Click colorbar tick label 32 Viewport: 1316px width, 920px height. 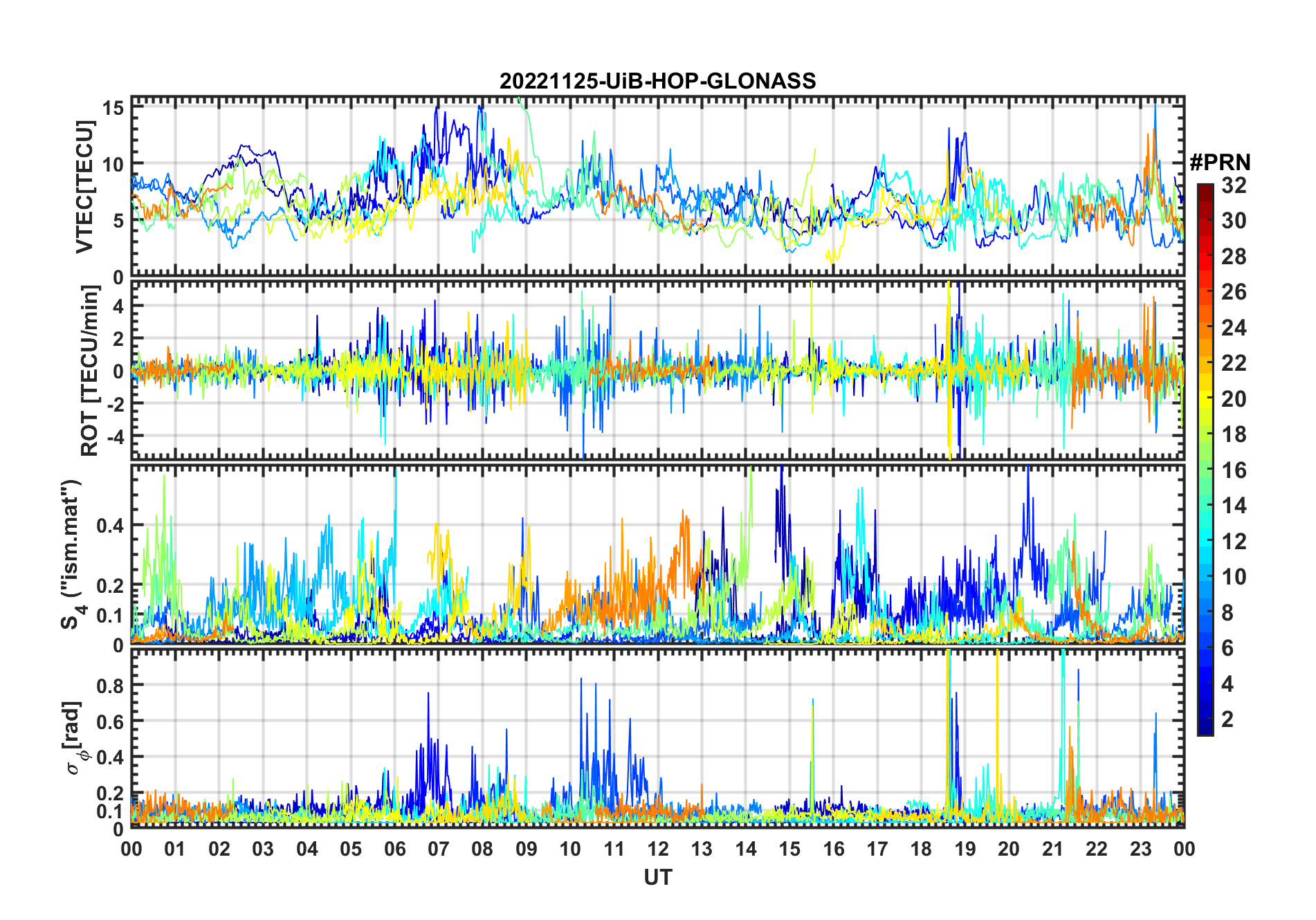pyautogui.click(x=1234, y=185)
